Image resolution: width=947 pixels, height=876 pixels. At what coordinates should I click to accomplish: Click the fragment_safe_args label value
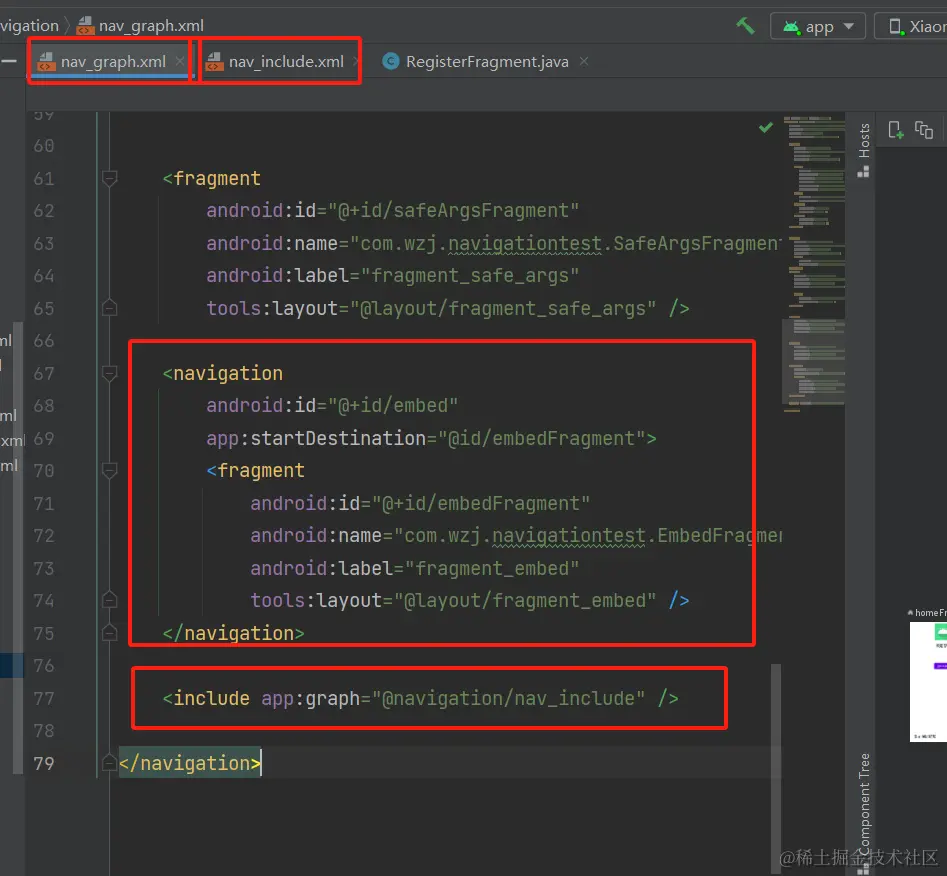coord(470,276)
